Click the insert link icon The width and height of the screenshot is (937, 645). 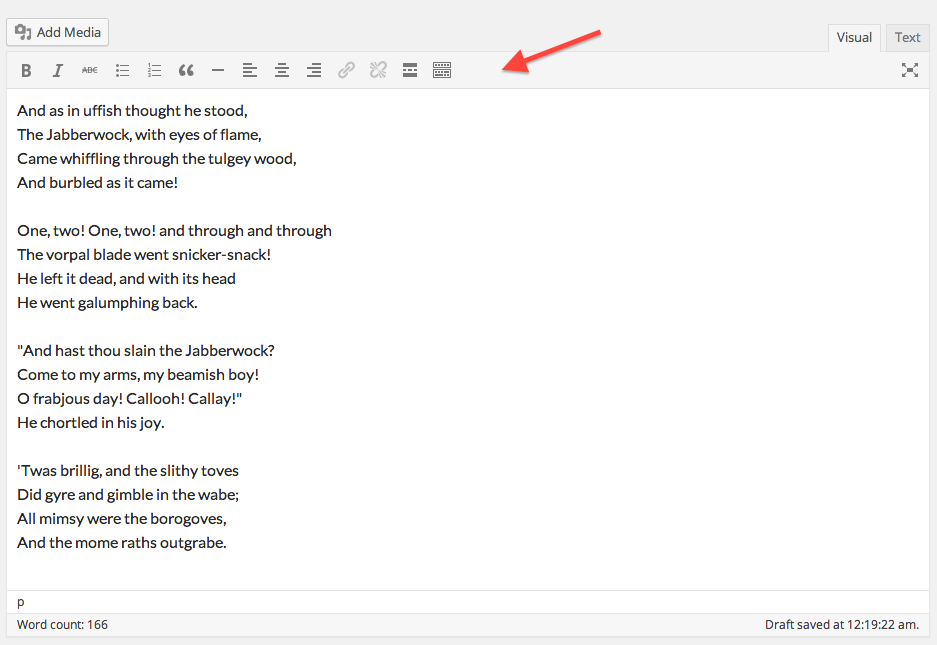(x=346, y=71)
